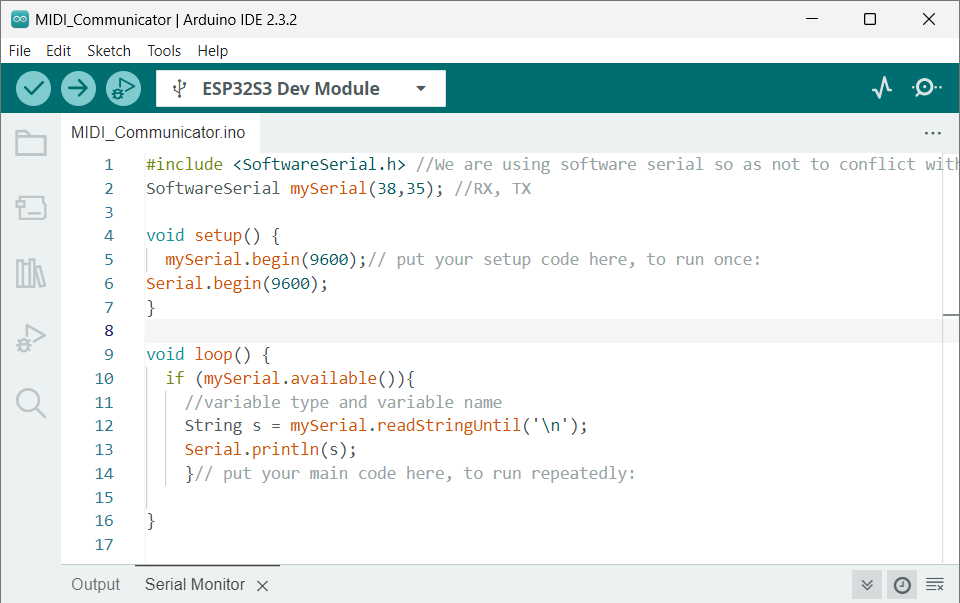Viewport: 960px width, 603px height.
Task: Open the Edit menu
Action: 58,51
